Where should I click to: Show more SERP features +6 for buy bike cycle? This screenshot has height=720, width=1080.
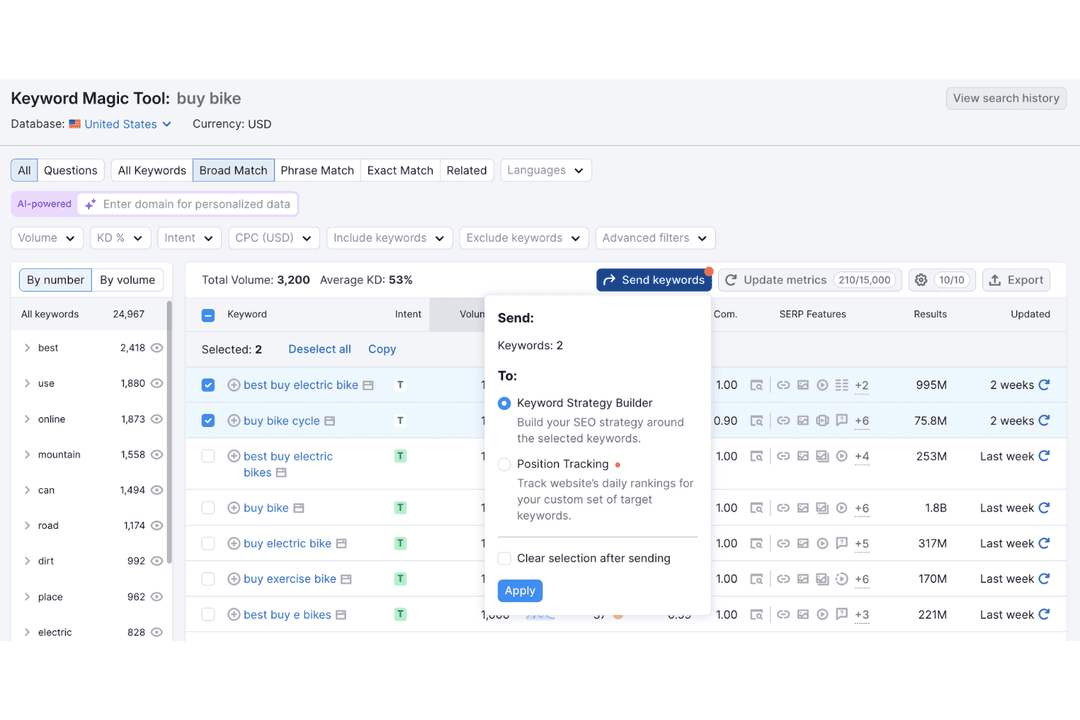point(862,421)
